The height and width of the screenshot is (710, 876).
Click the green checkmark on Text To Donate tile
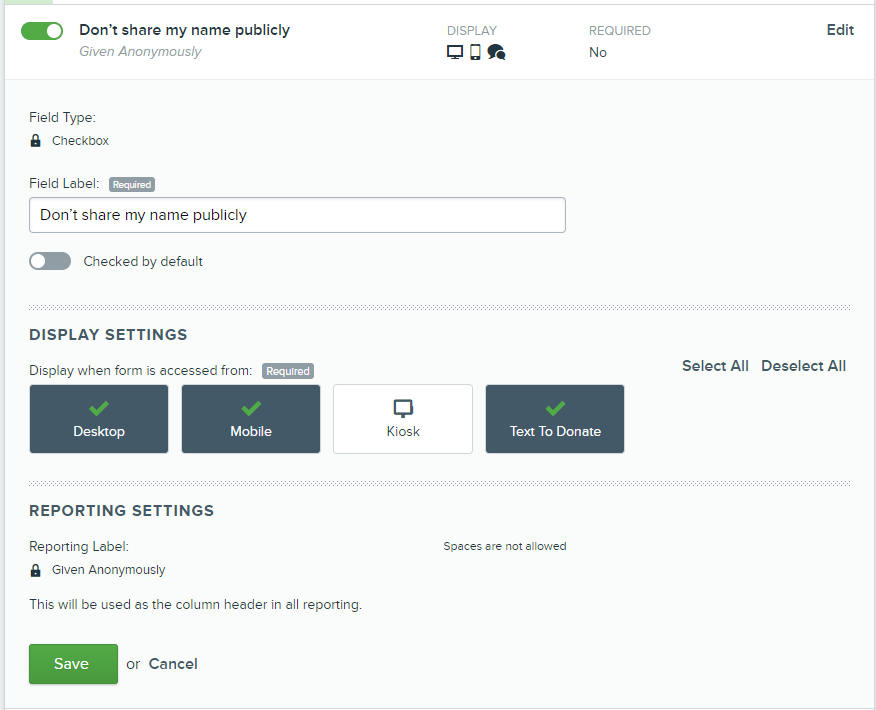point(555,408)
